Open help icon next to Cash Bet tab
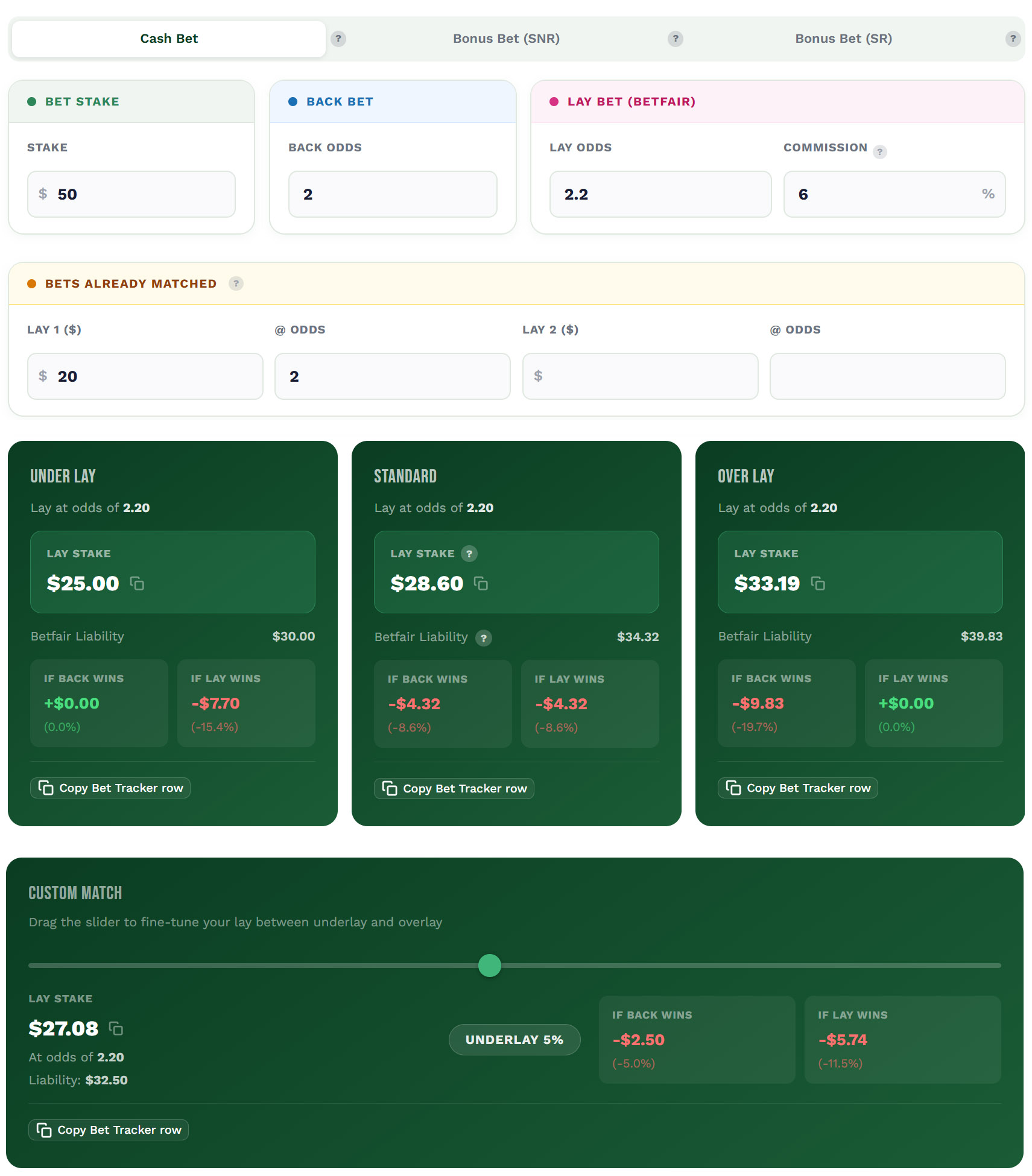This screenshot has height=1176, width=1032. click(338, 39)
